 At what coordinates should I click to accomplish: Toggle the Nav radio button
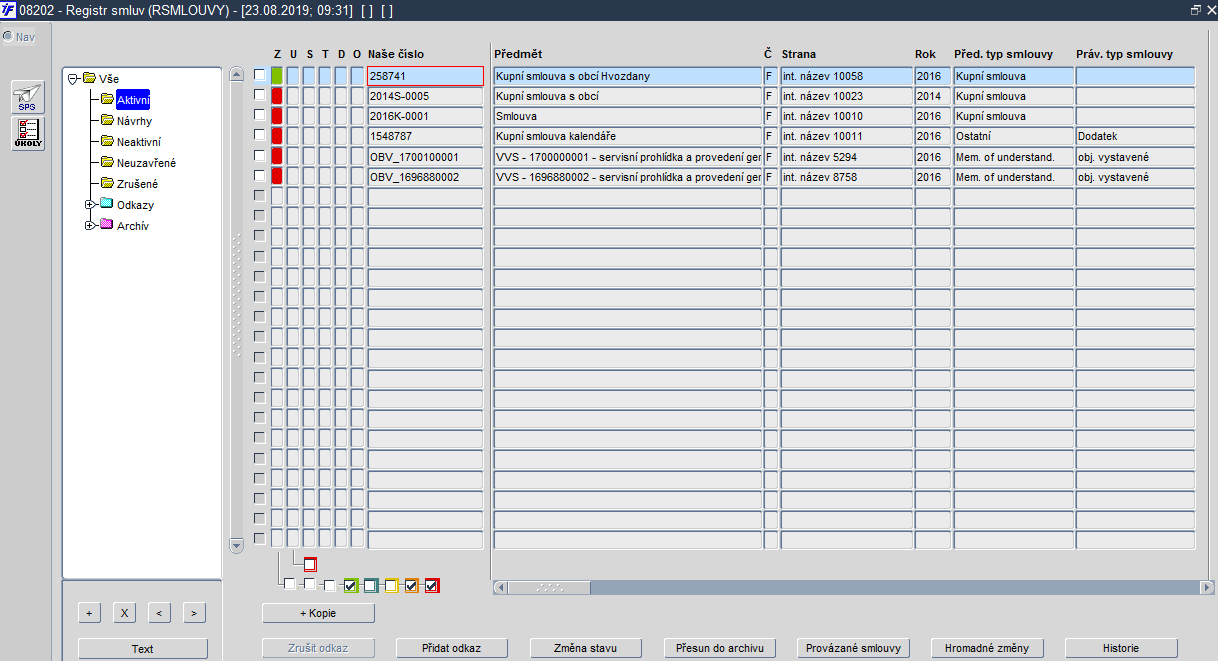point(8,36)
